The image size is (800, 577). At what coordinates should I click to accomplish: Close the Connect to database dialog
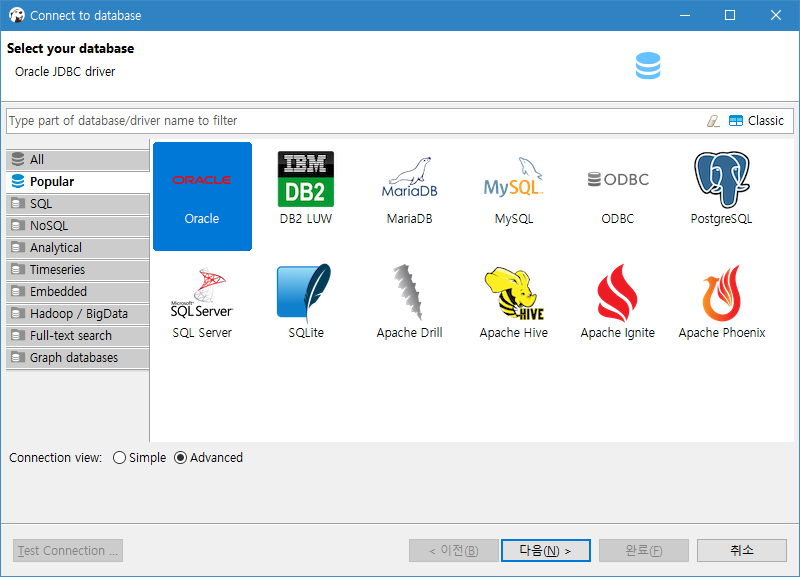click(x=776, y=15)
